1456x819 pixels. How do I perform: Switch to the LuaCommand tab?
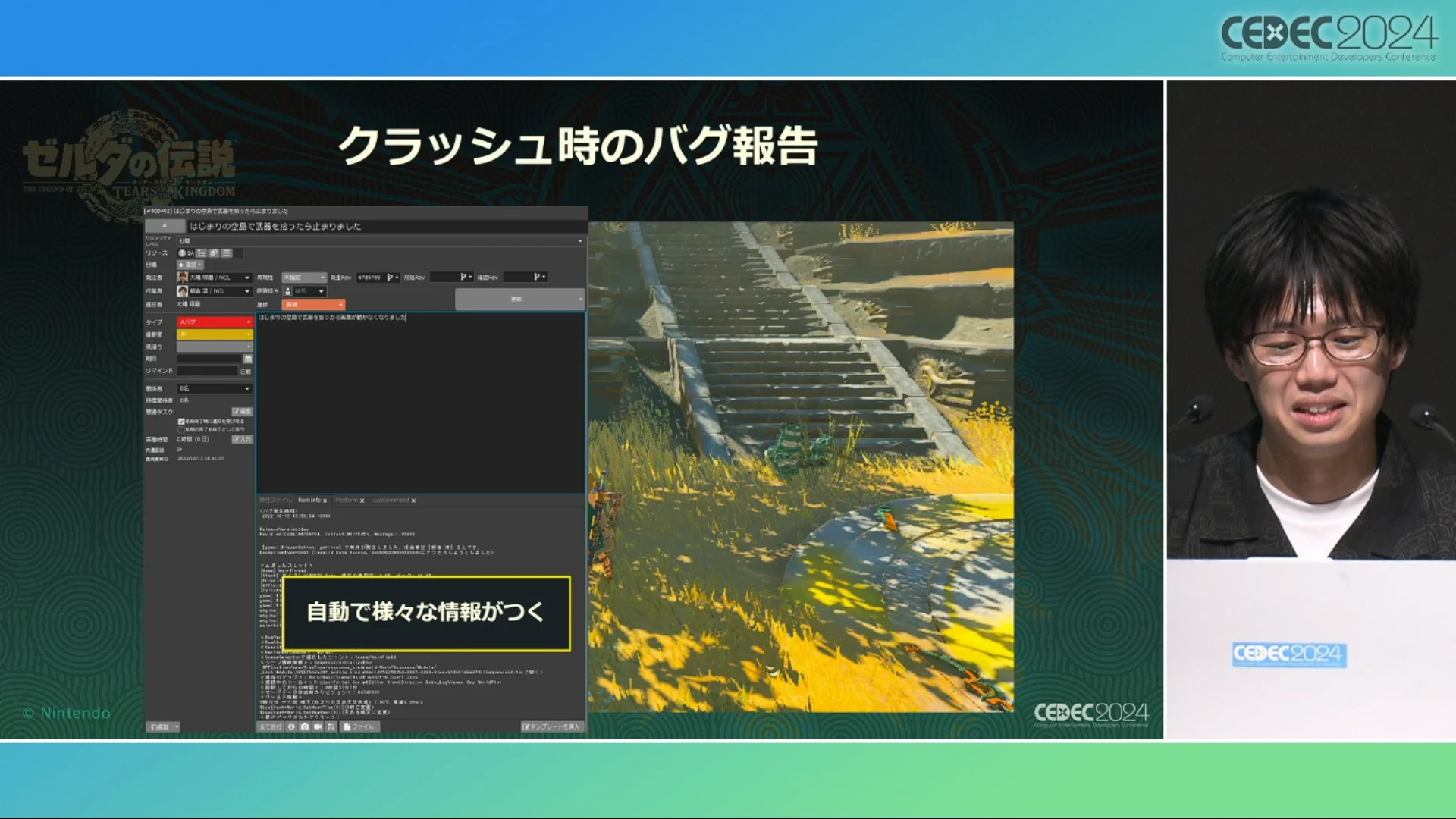coord(391,500)
